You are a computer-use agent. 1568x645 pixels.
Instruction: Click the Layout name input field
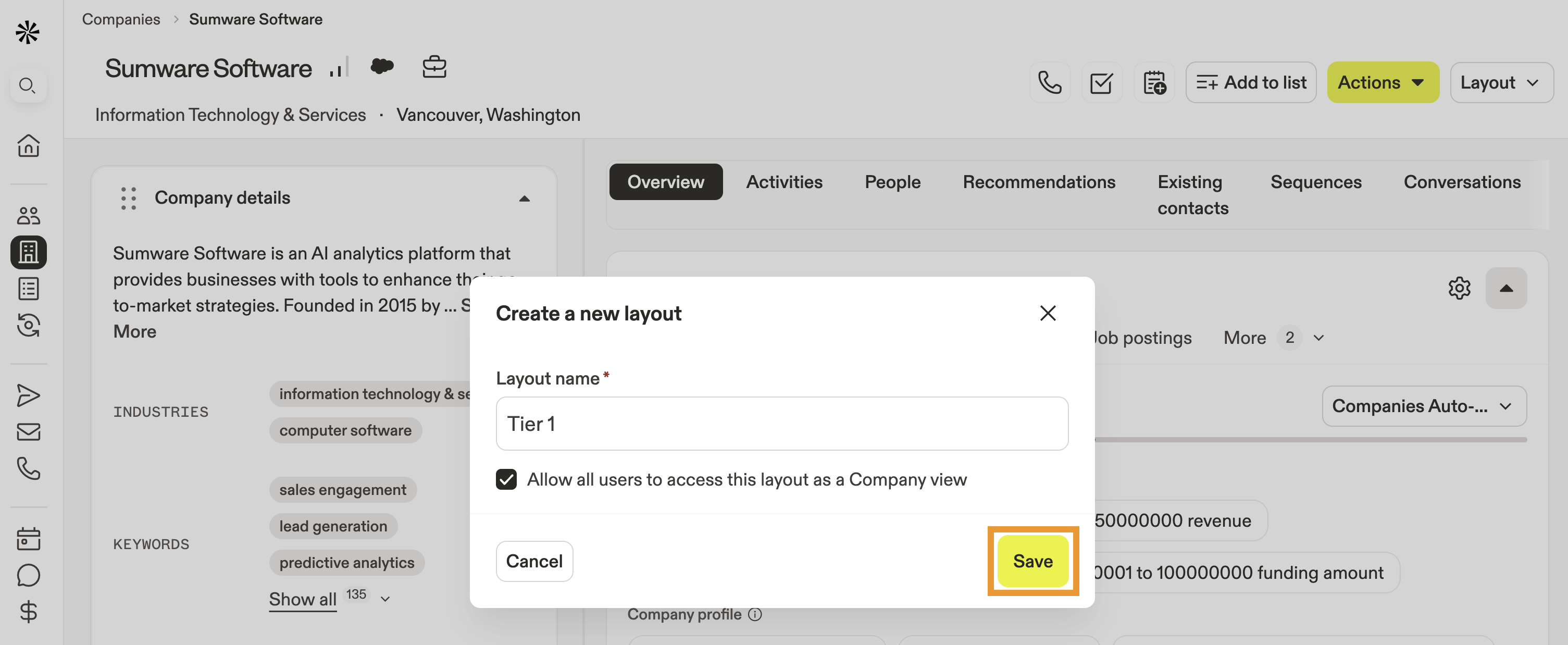(x=781, y=423)
